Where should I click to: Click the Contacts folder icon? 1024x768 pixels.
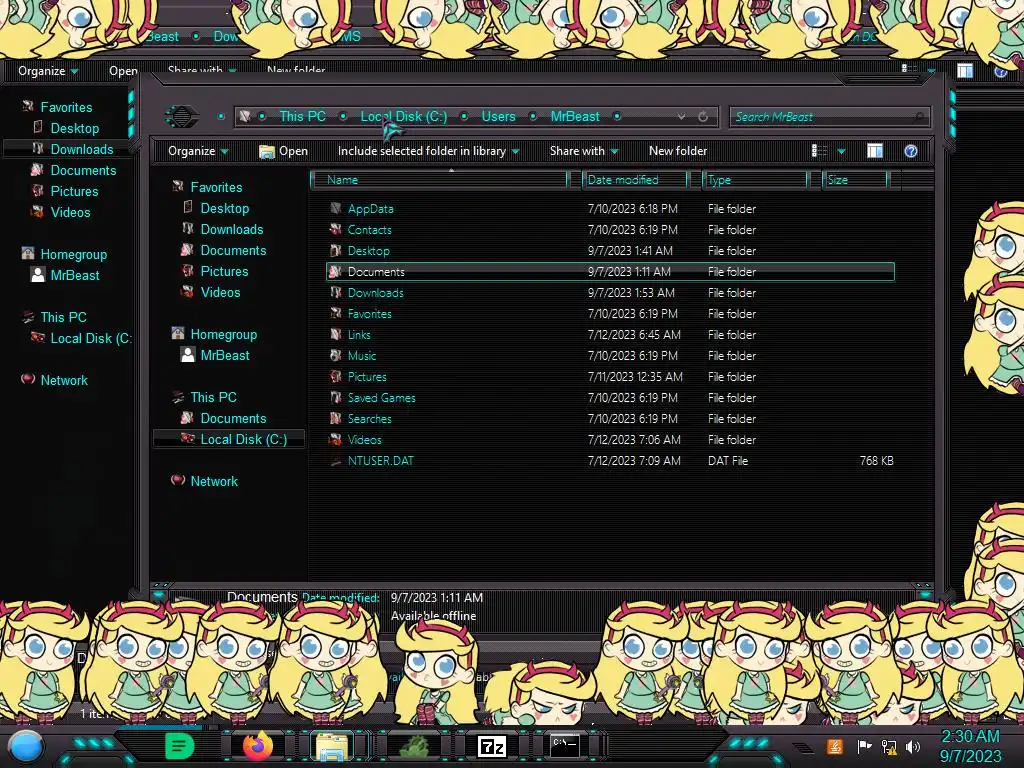click(336, 230)
